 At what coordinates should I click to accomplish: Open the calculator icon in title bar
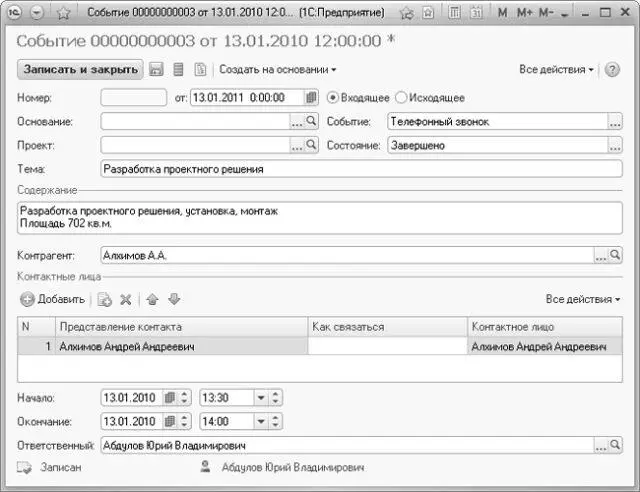click(454, 13)
